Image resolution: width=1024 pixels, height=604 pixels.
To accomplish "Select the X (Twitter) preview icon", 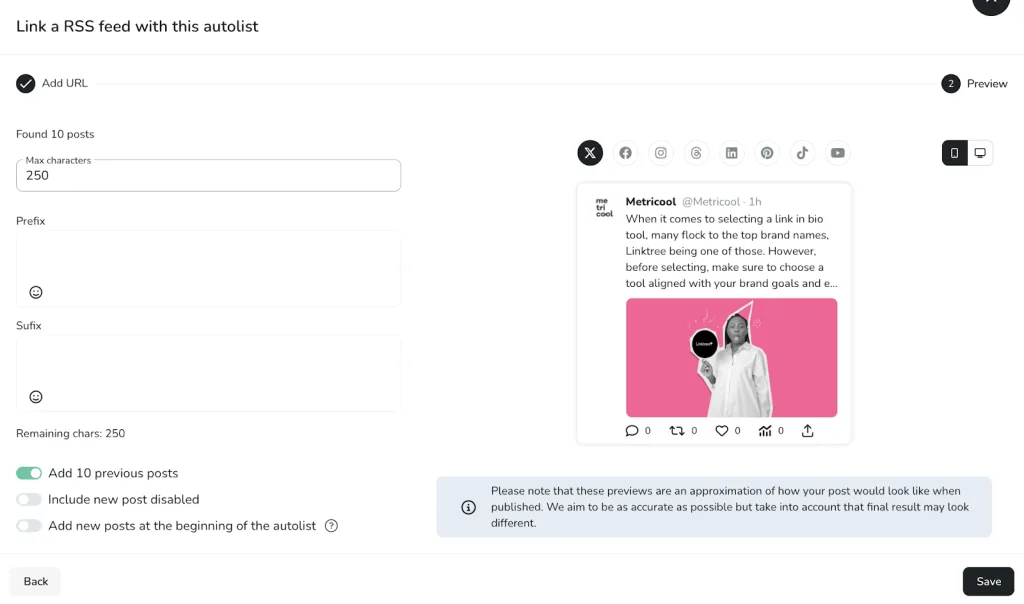I will (x=590, y=153).
